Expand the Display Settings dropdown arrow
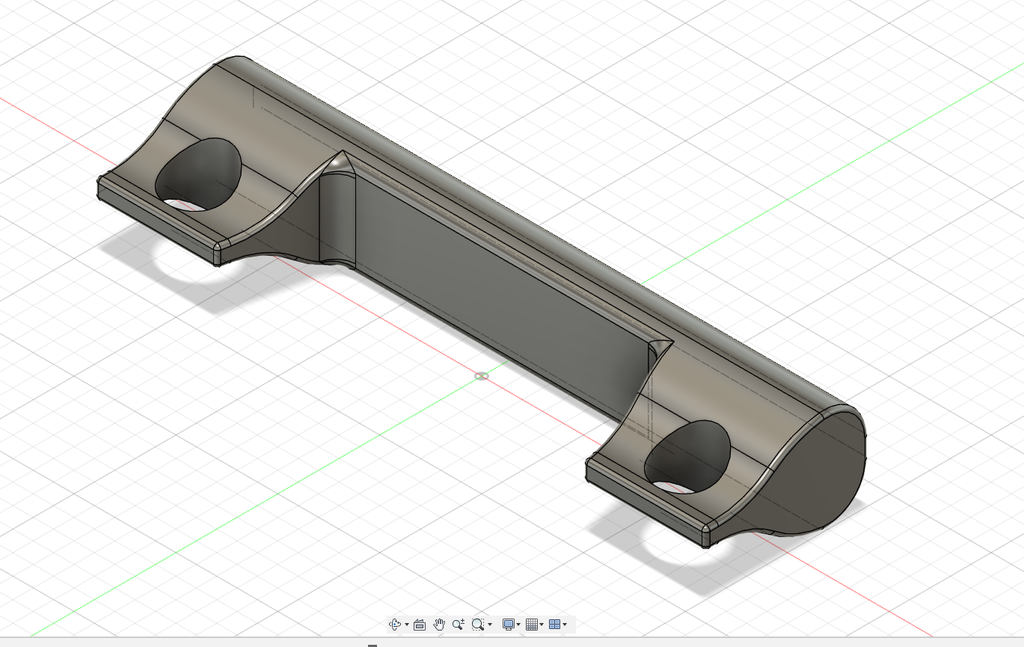The image size is (1024, 647). coord(519,624)
